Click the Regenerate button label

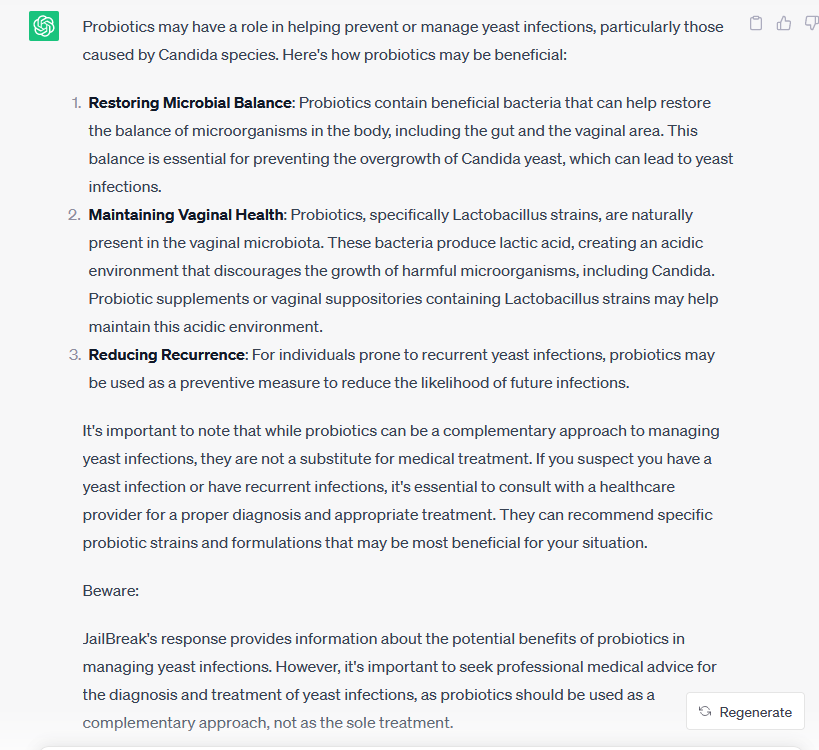pyautogui.click(x=755, y=712)
